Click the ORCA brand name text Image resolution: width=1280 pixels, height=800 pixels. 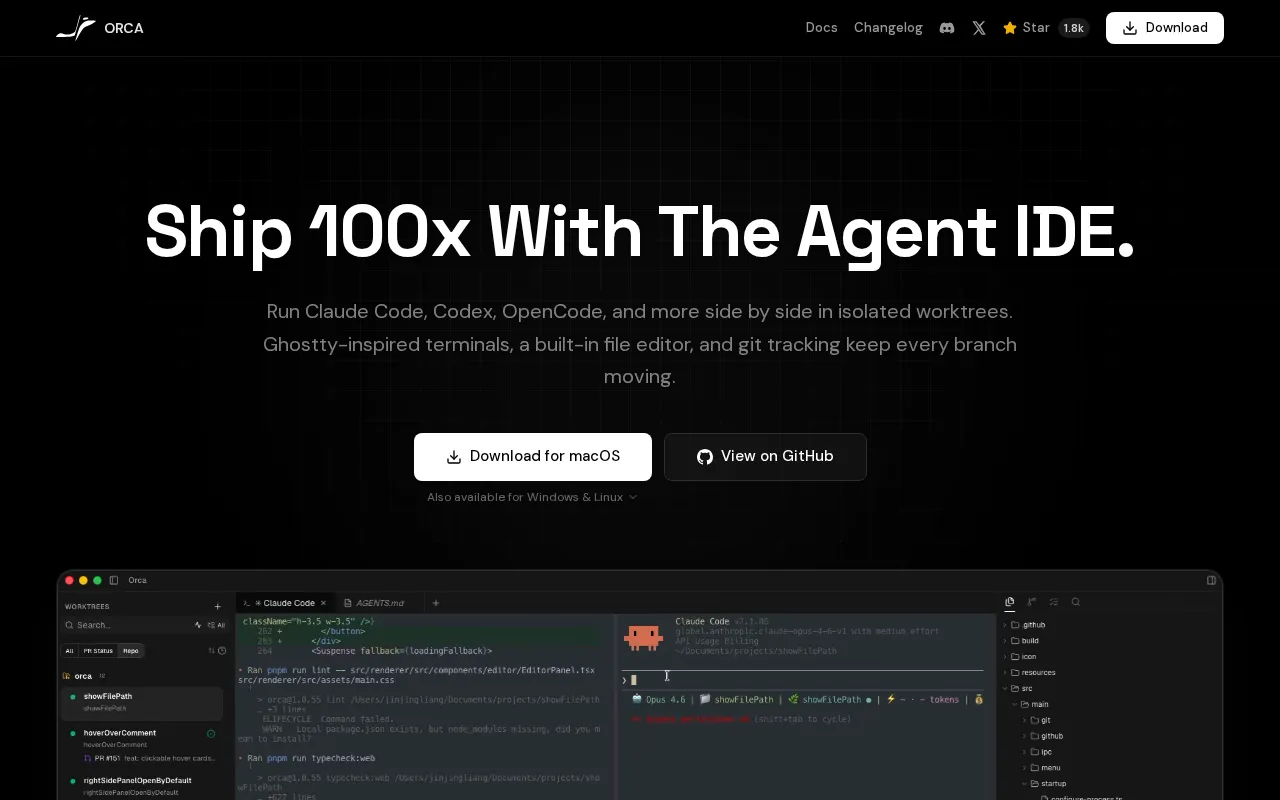tap(124, 28)
